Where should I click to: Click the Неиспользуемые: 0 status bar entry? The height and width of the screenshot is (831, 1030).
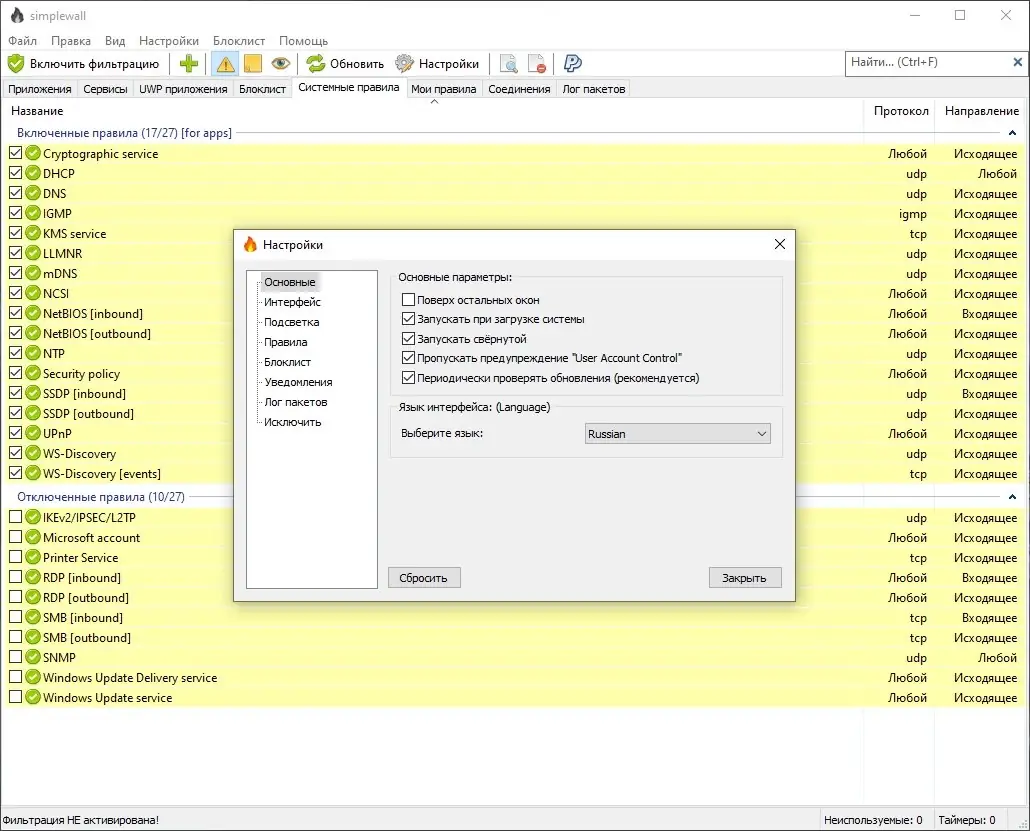(x=873, y=820)
